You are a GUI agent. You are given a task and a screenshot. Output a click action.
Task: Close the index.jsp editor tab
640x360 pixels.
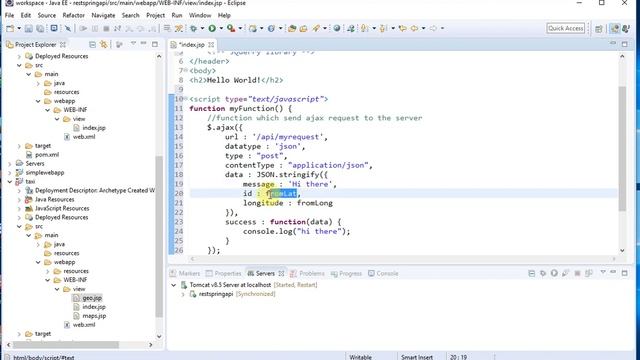(x=211, y=44)
